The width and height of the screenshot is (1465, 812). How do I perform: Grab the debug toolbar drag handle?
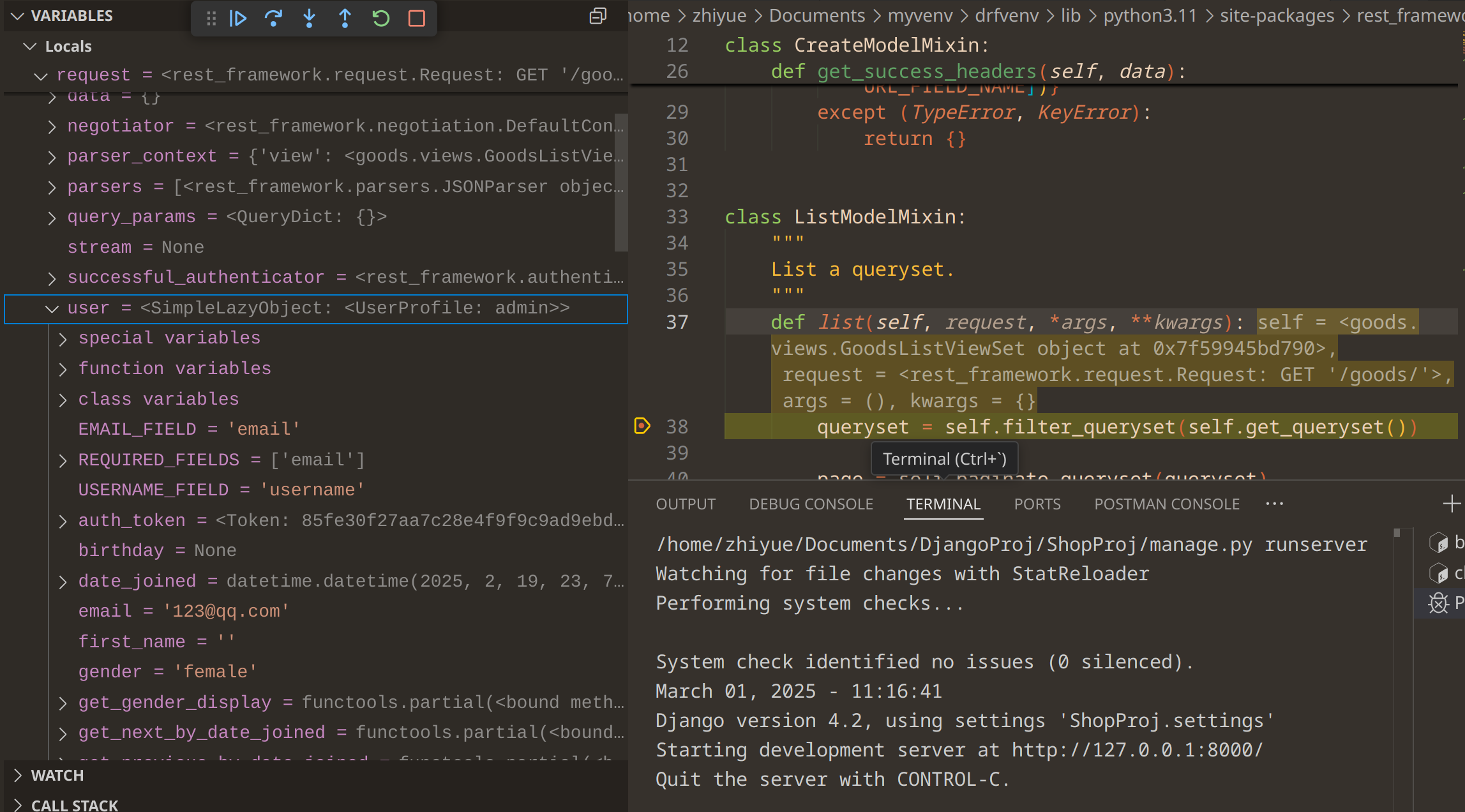tap(211, 18)
